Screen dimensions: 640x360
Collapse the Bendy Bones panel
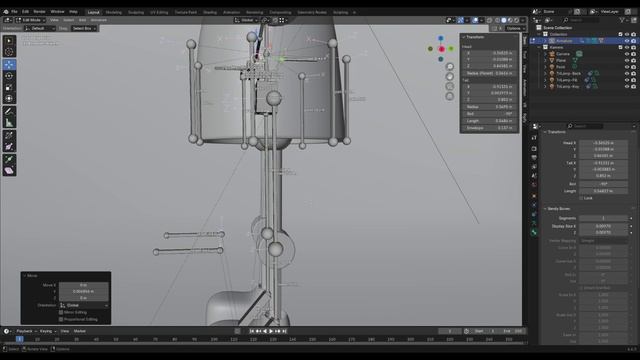(545, 209)
